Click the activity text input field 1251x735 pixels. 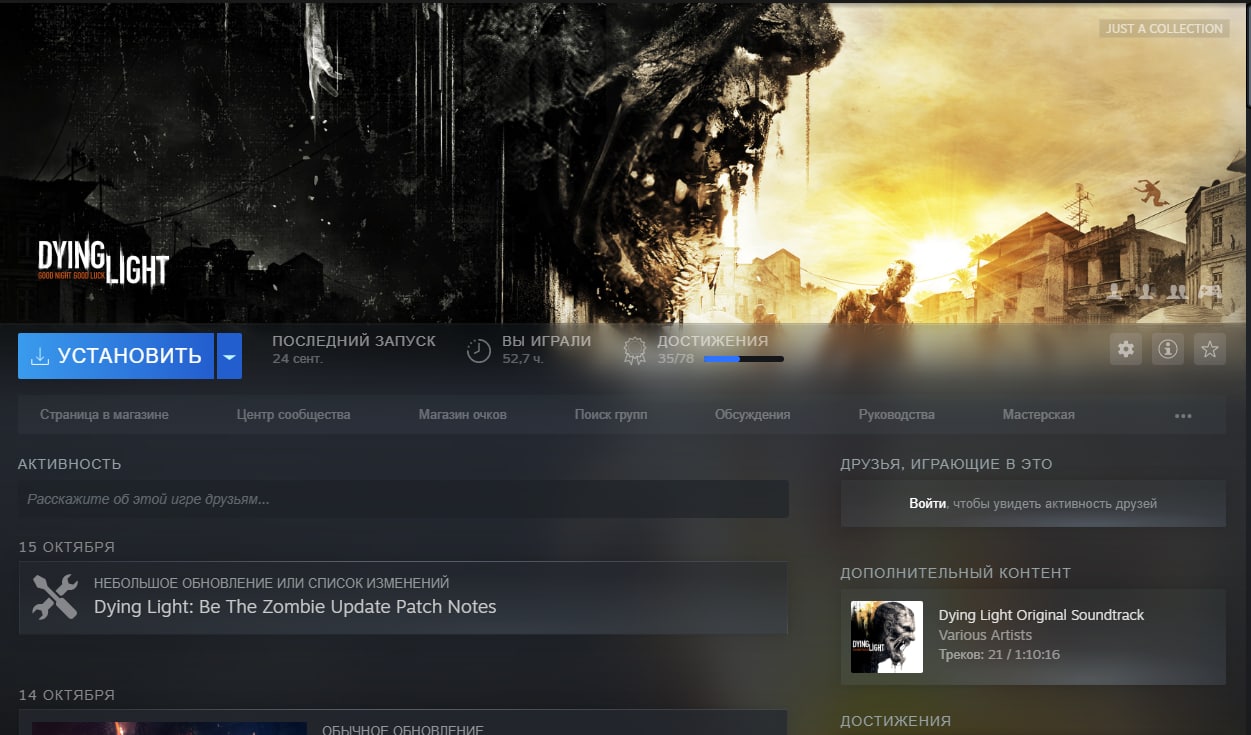tap(403, 499)
